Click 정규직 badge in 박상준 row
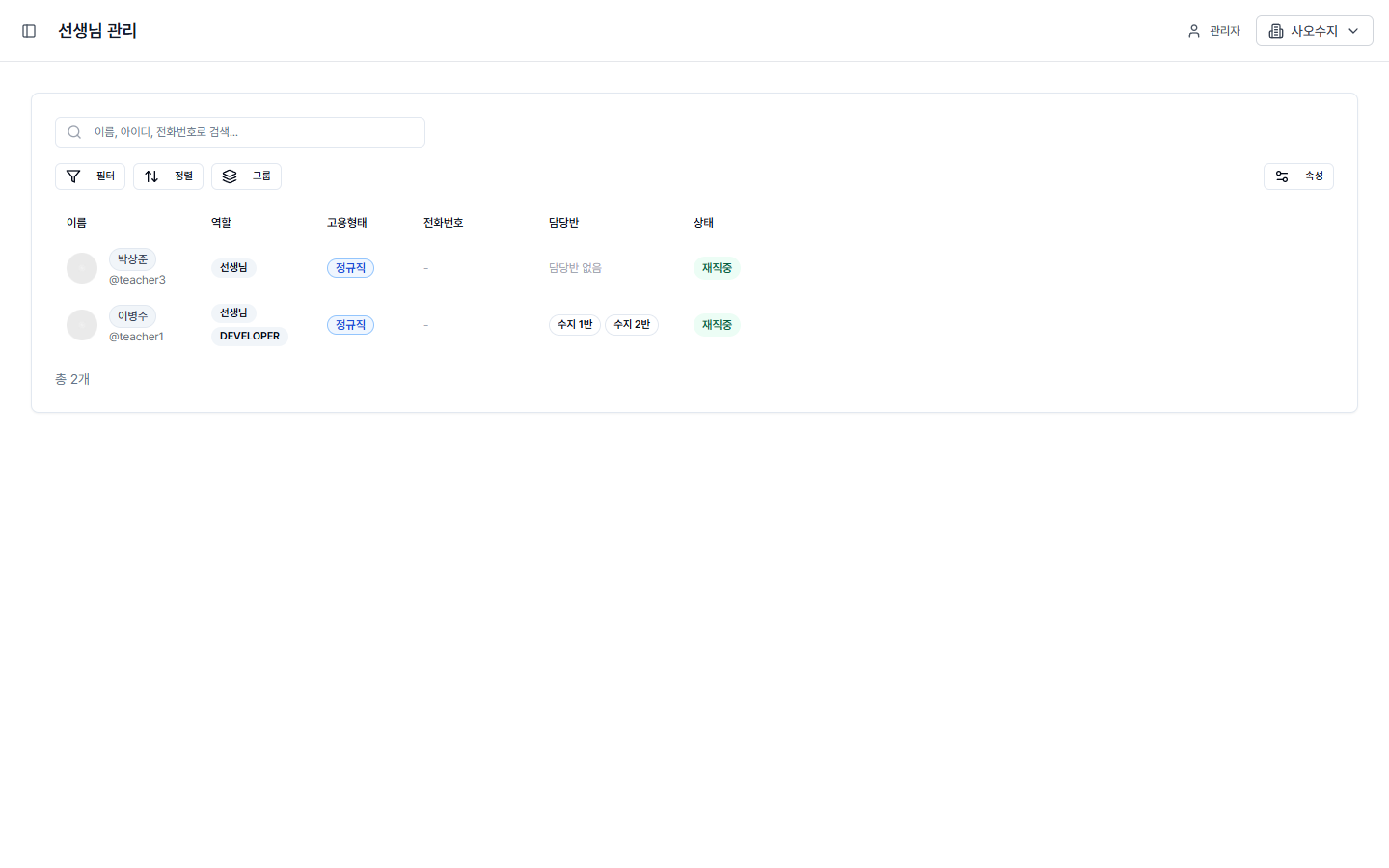Screen dimensions: 1389x868 click(x=350, y=268)
